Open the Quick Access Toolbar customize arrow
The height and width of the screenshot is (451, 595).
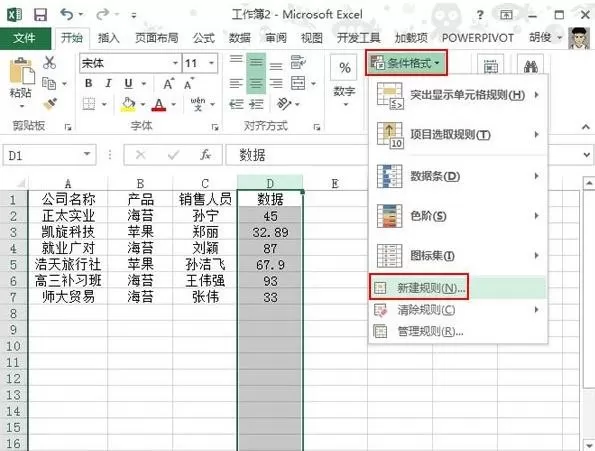[134, 15]
